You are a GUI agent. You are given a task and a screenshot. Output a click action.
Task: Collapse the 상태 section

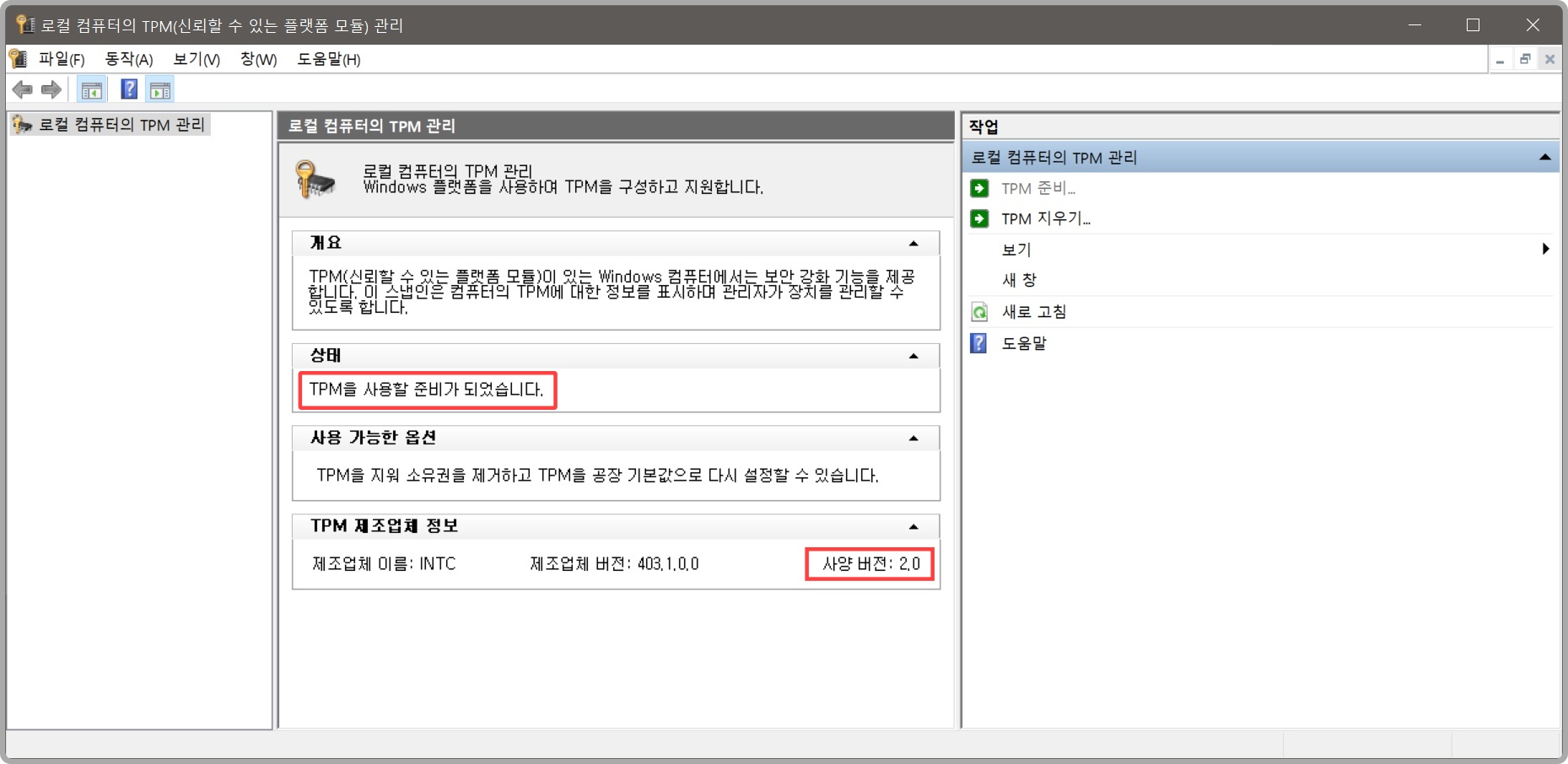[x=913, y=355]
